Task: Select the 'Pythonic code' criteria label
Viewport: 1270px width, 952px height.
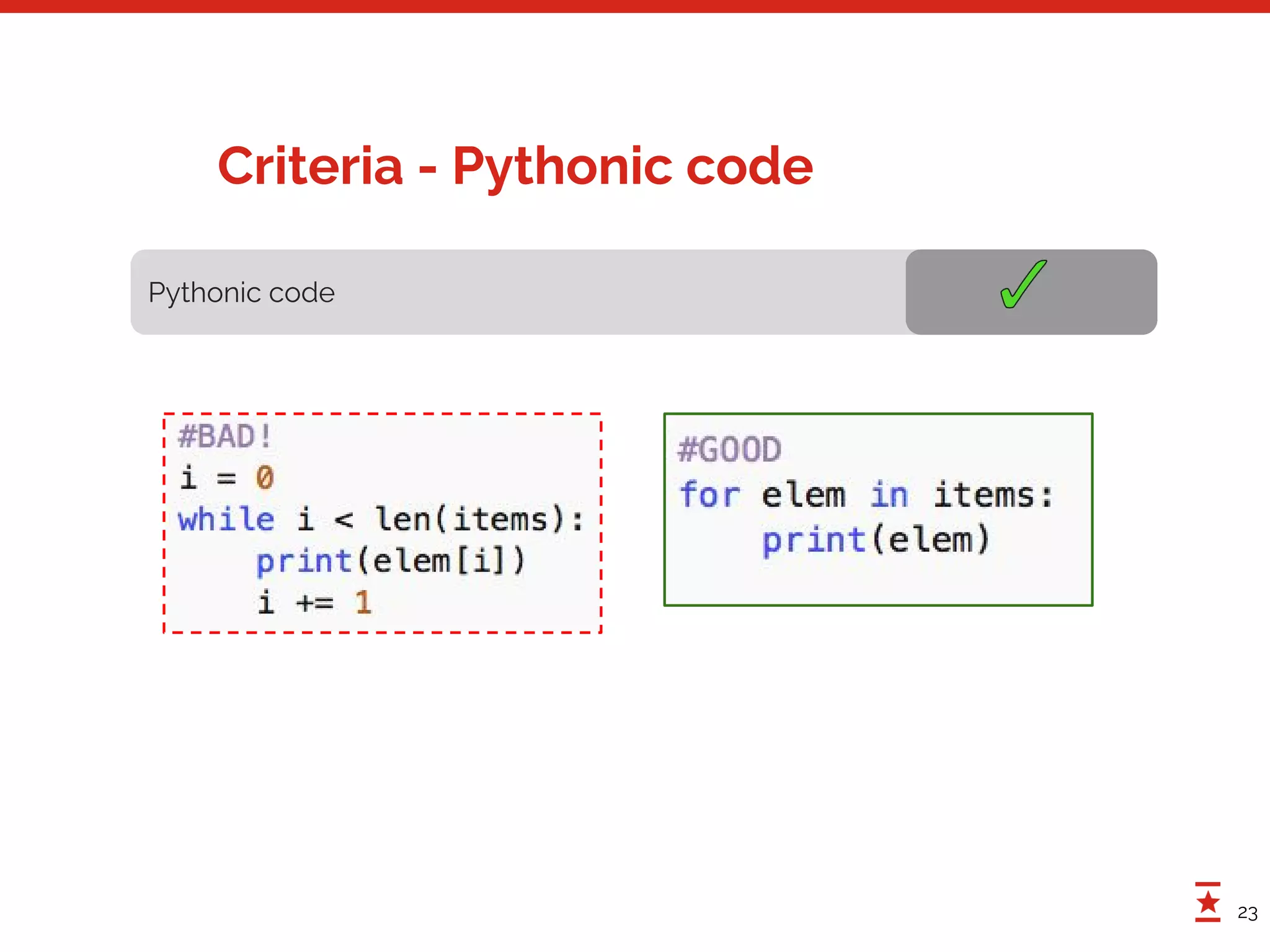Action: tap(241, 293)
